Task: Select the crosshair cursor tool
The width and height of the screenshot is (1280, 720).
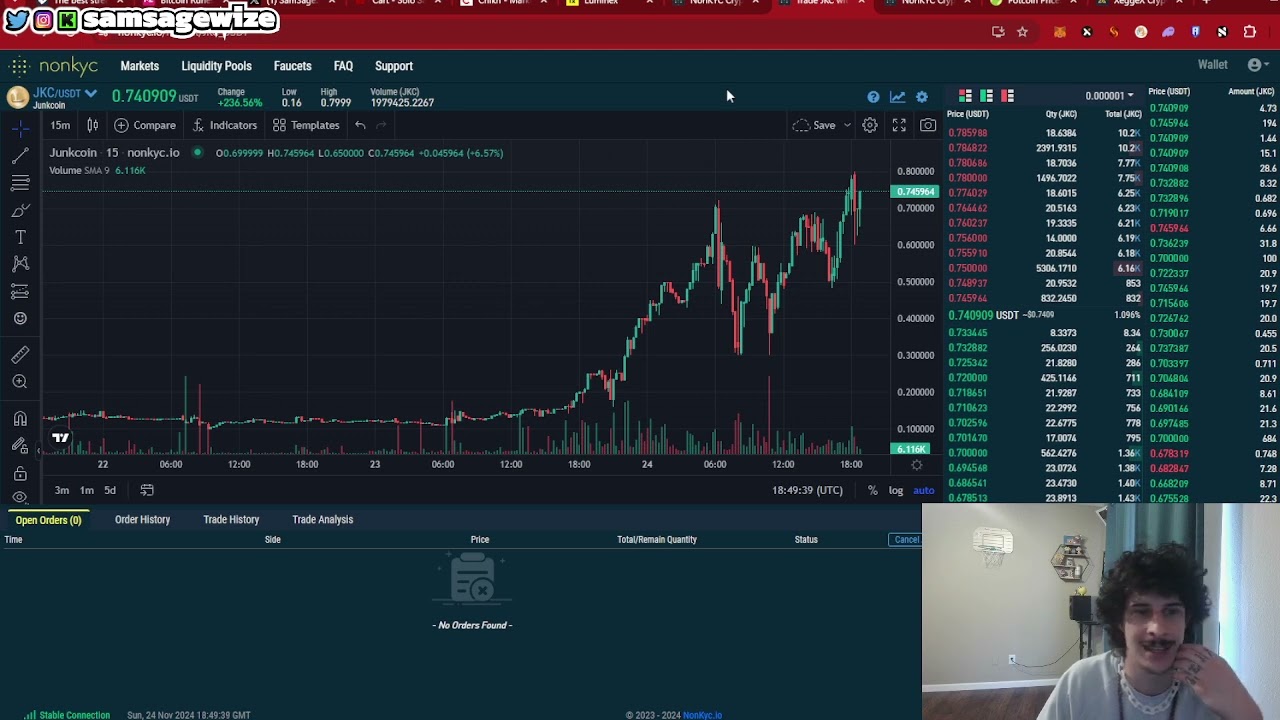Action: tap(20, 129)
